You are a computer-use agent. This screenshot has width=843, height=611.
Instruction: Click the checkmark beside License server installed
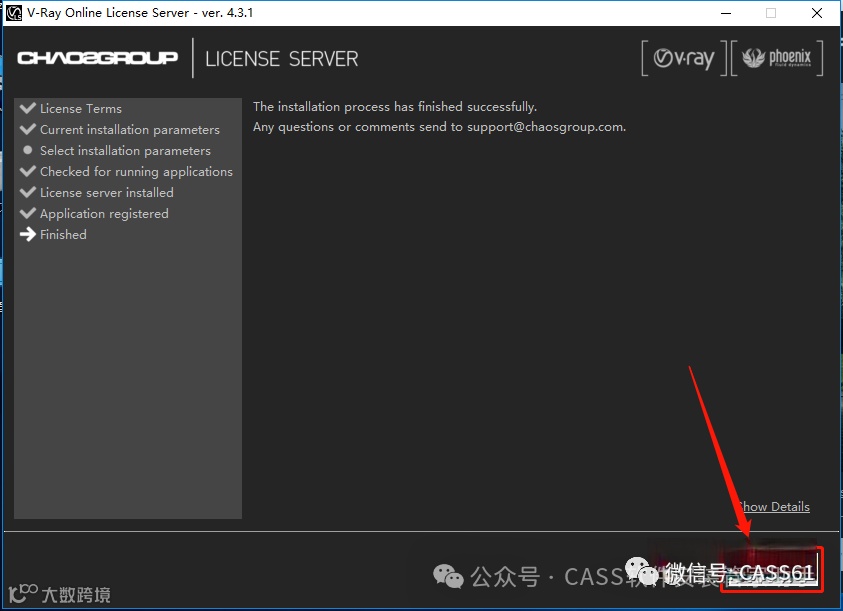point(27,191)
